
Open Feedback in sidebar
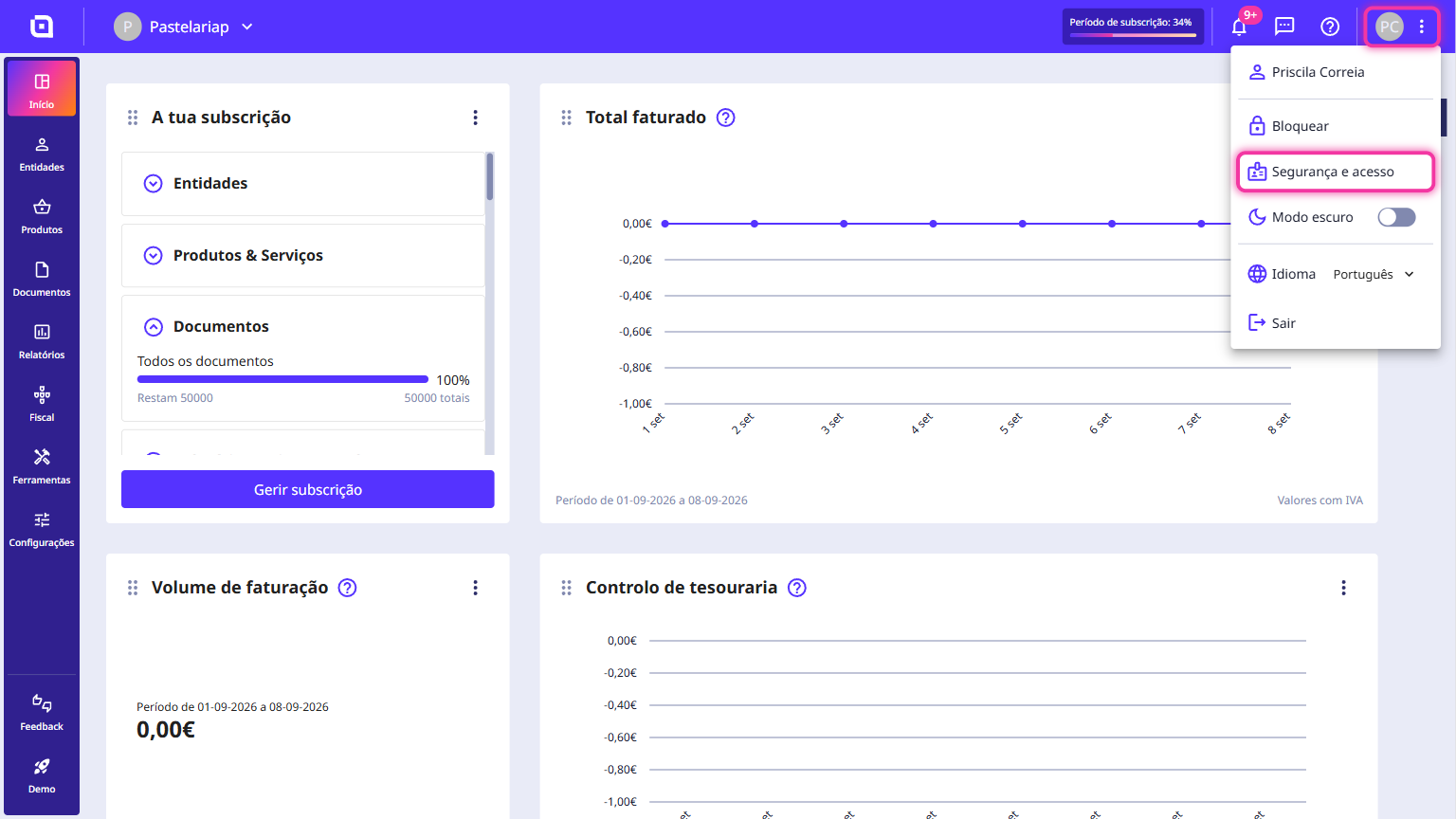pyautogui.click(x=42, y=713)
